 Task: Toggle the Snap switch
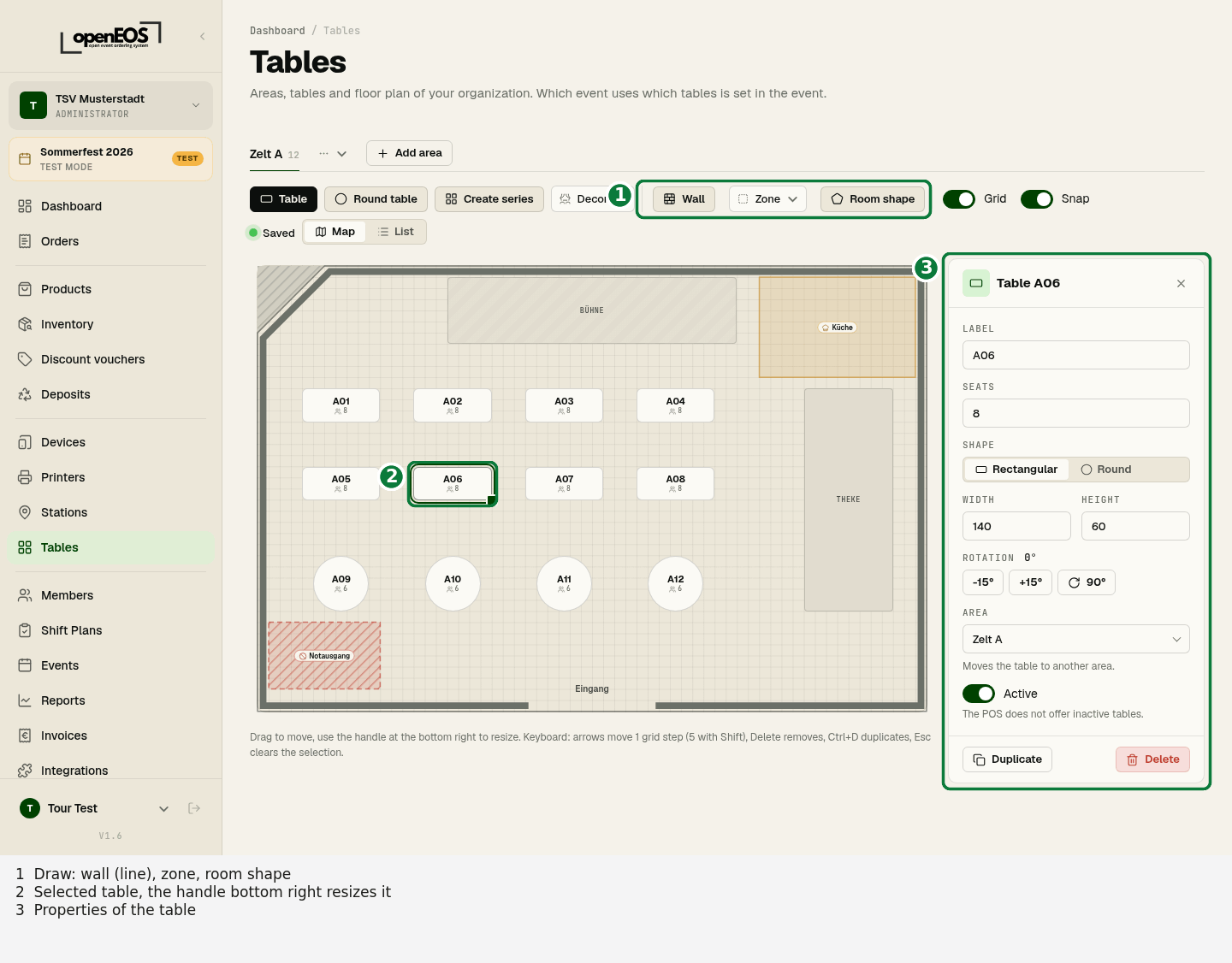coord(1037,199)
